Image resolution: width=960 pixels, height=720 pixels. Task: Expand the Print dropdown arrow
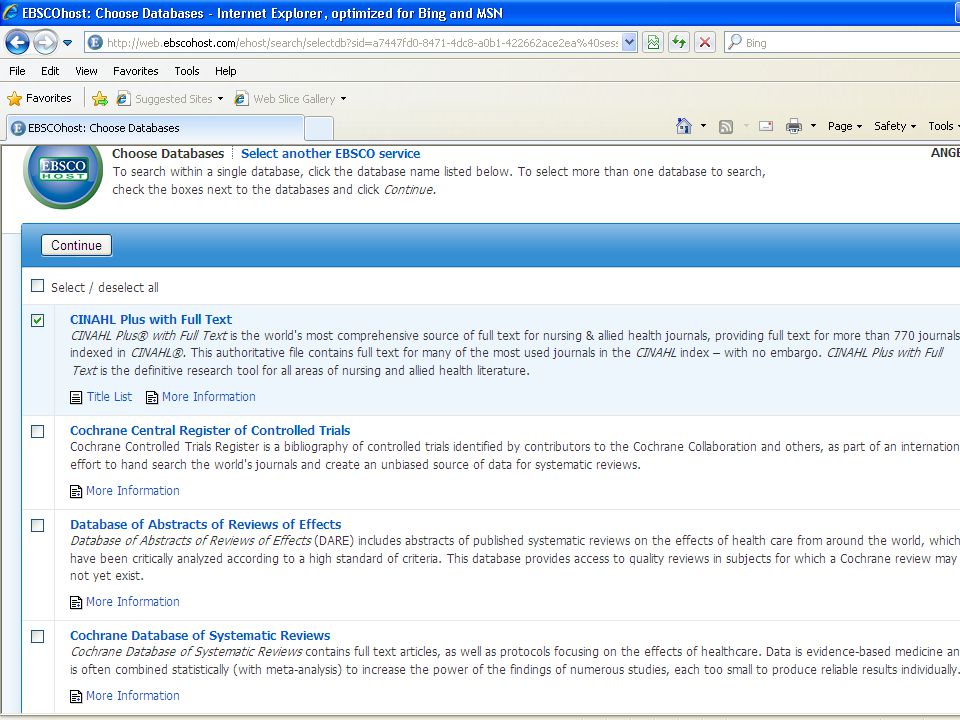tap(813, 126)
